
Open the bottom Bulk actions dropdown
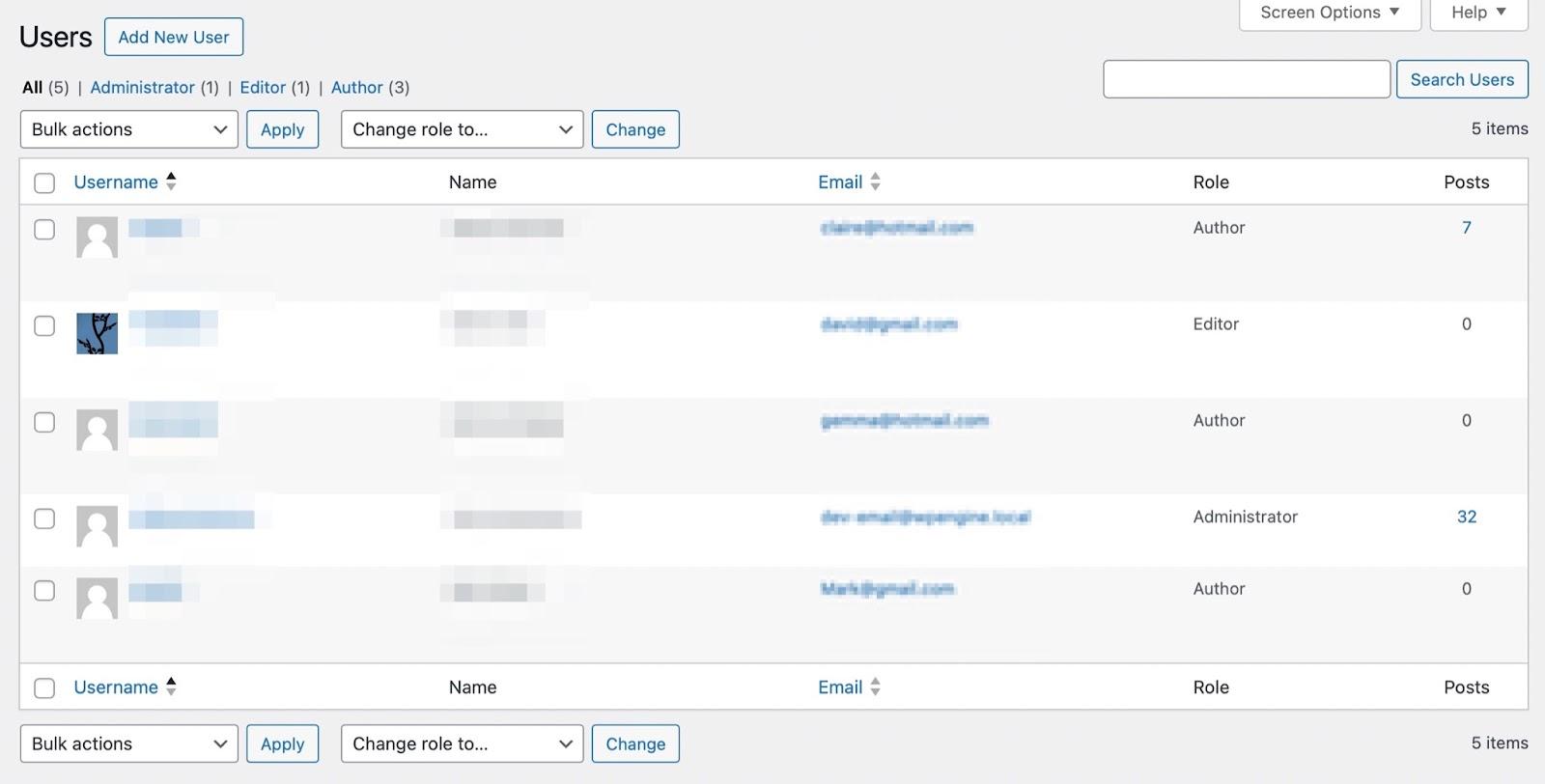click(129, 743)
